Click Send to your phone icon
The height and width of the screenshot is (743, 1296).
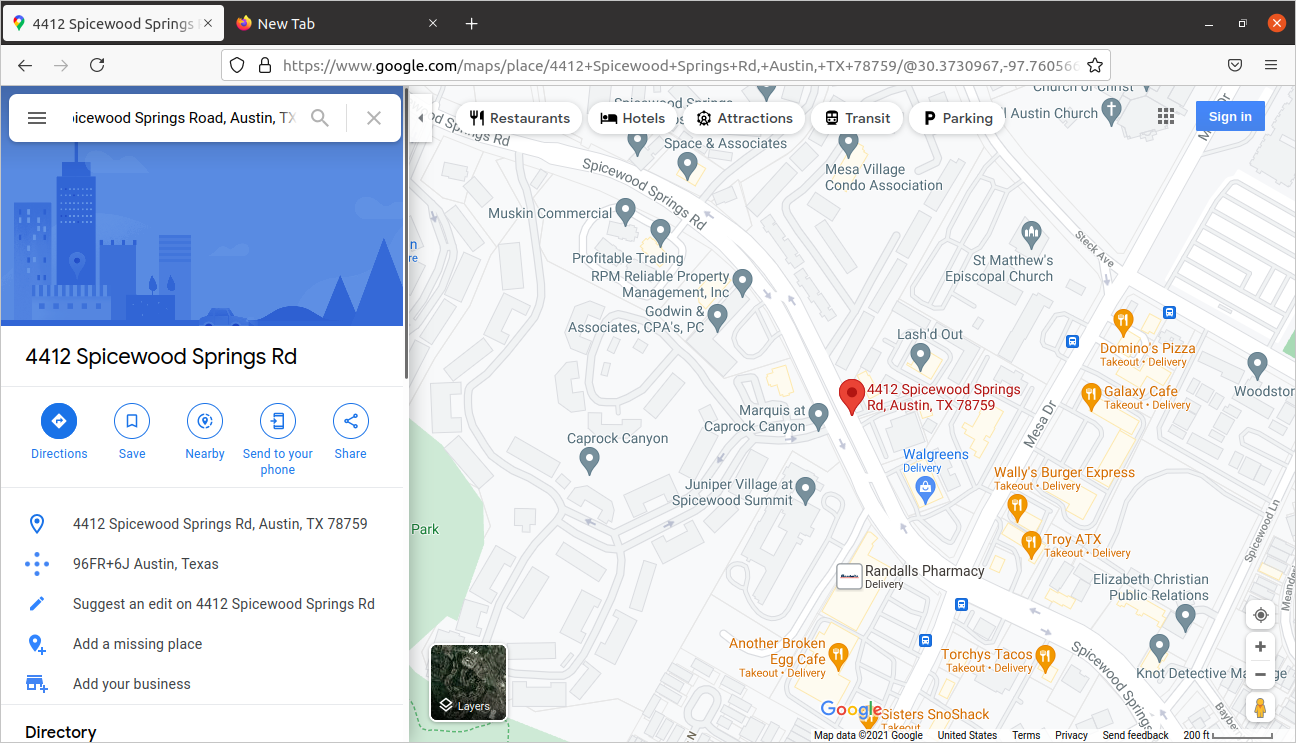[x=278, y=421]
